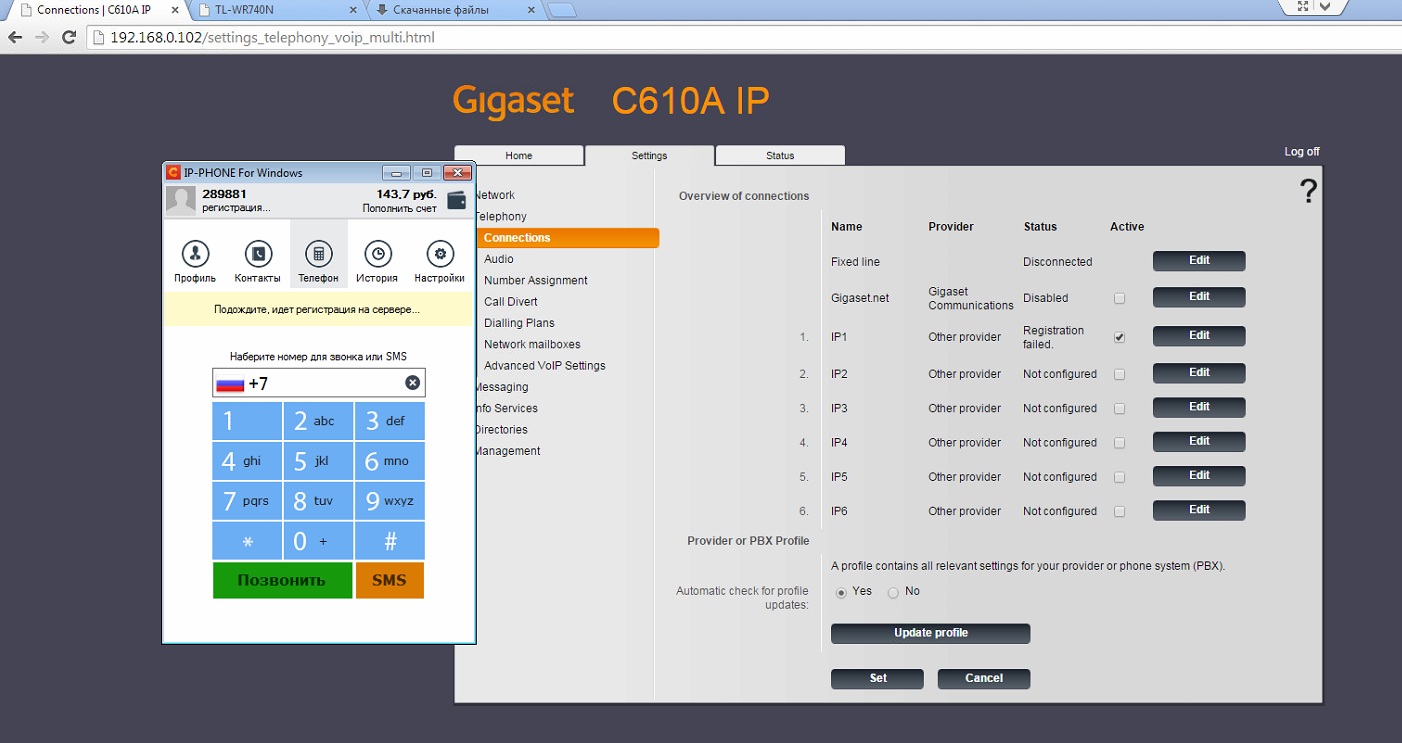Edit the IP2 connection
Image resolution: width=1402 pixels, height=743 pixels.
[x=1199, y=373]
